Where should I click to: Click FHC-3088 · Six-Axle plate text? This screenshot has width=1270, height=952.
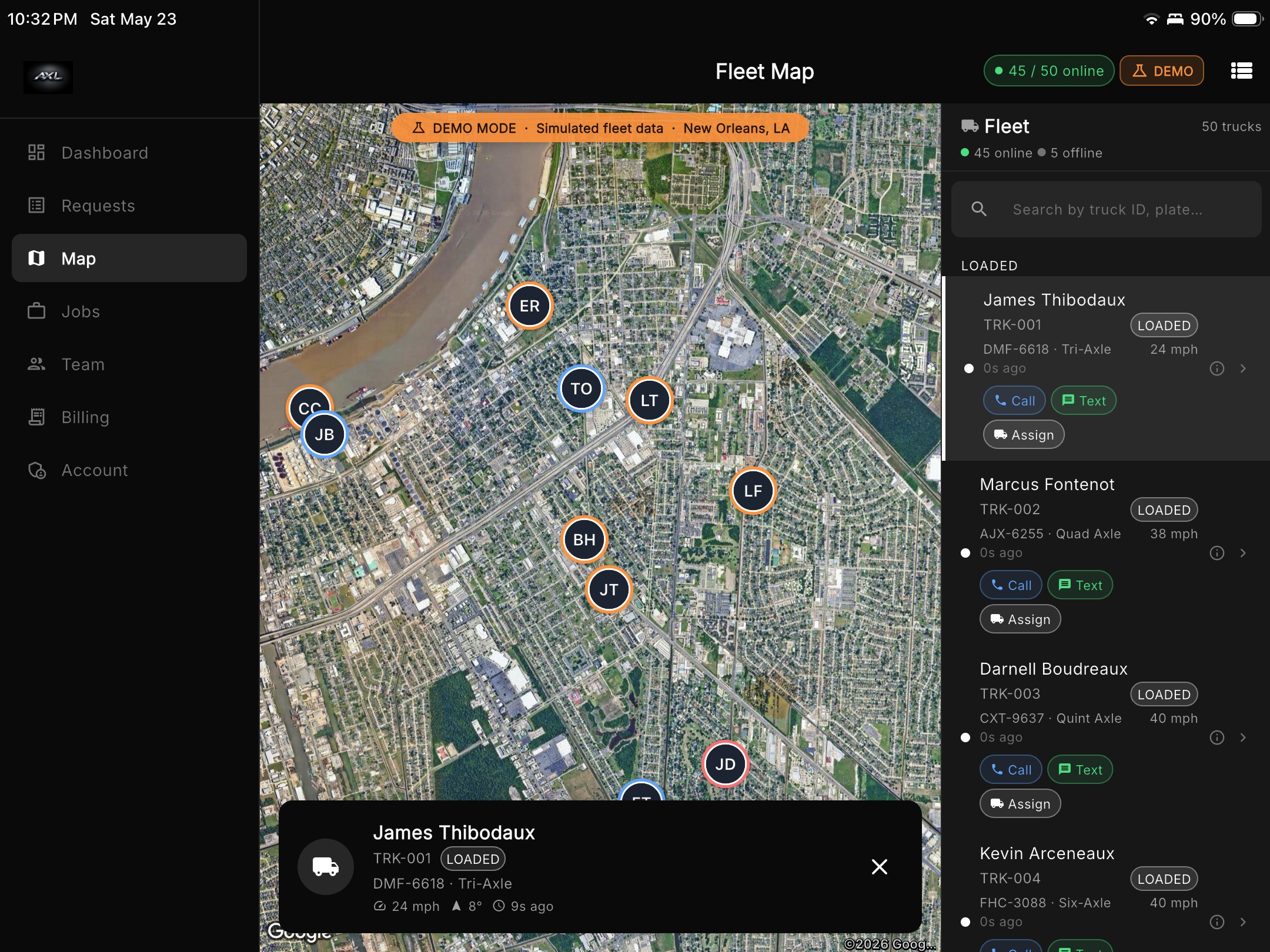coord(1045,903)
